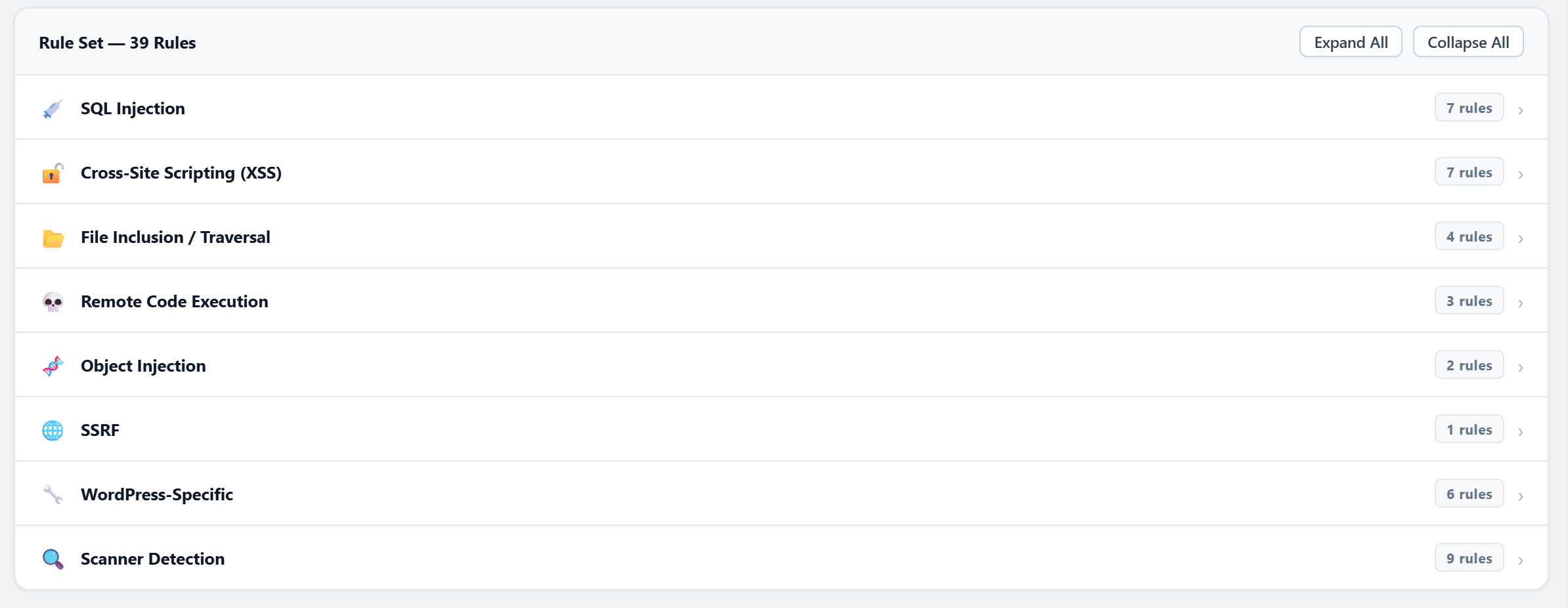Click the Expand All button
This screenshot has width=1568, height=608.
(1350, 41)
